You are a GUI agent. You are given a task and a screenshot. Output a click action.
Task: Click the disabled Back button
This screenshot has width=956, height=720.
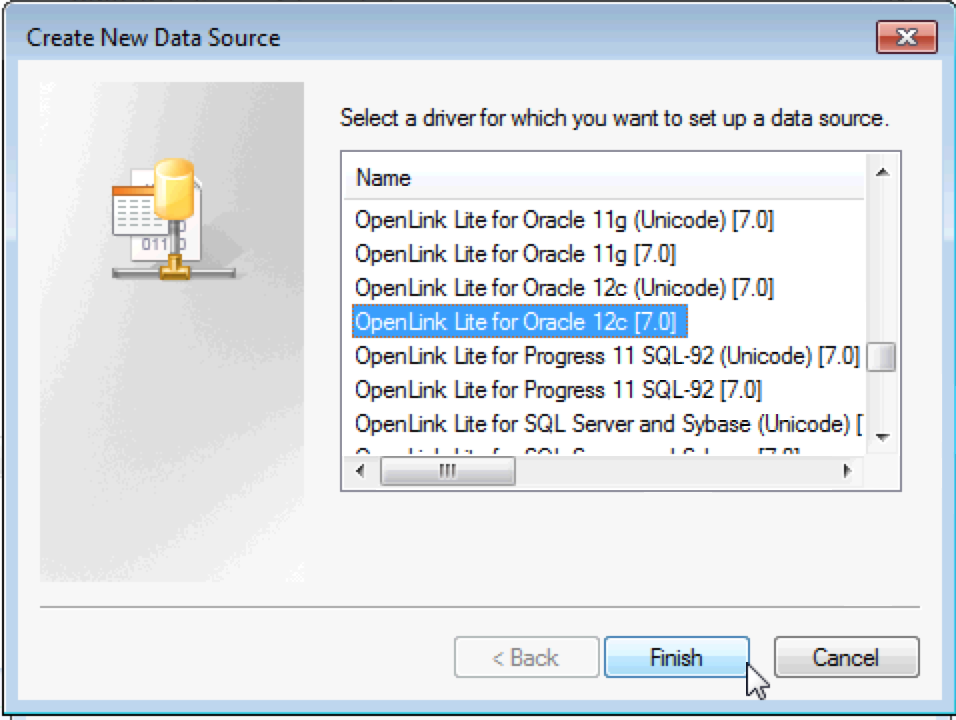coord(526,658)
